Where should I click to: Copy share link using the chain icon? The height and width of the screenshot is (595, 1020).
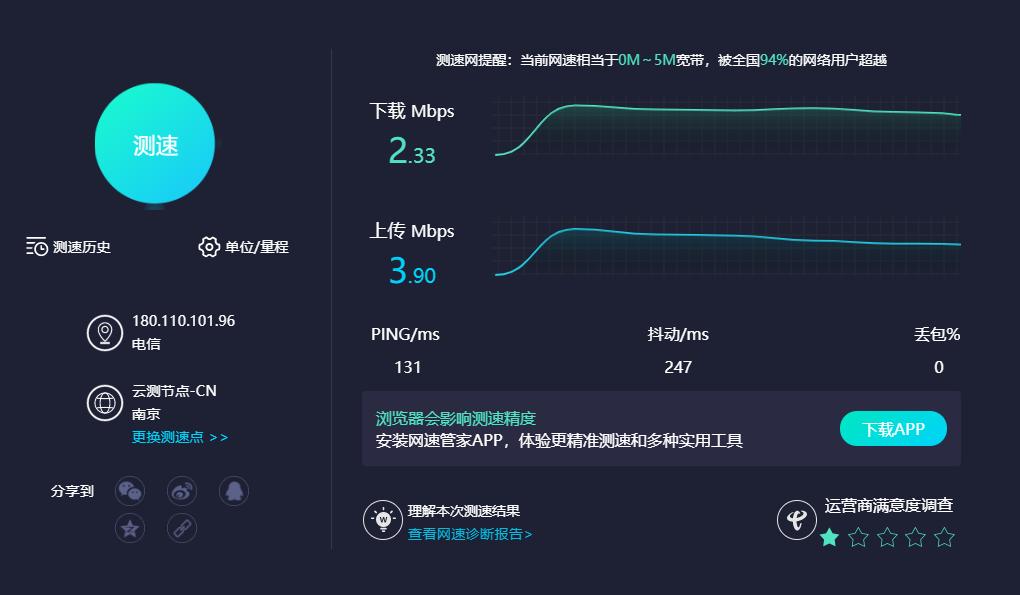pos(181,528)
